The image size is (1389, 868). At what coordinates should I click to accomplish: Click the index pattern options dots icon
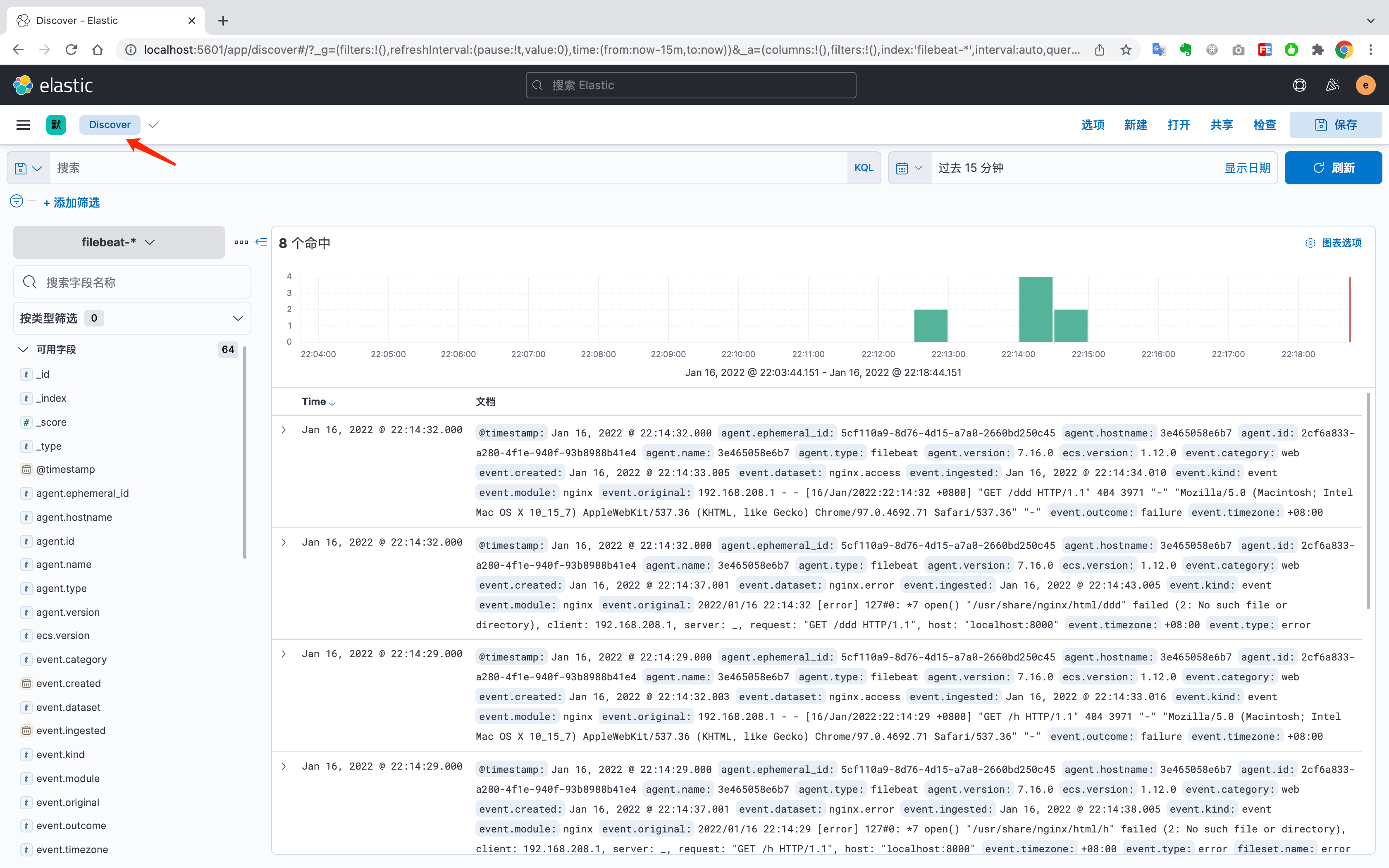tap(241, 242)
